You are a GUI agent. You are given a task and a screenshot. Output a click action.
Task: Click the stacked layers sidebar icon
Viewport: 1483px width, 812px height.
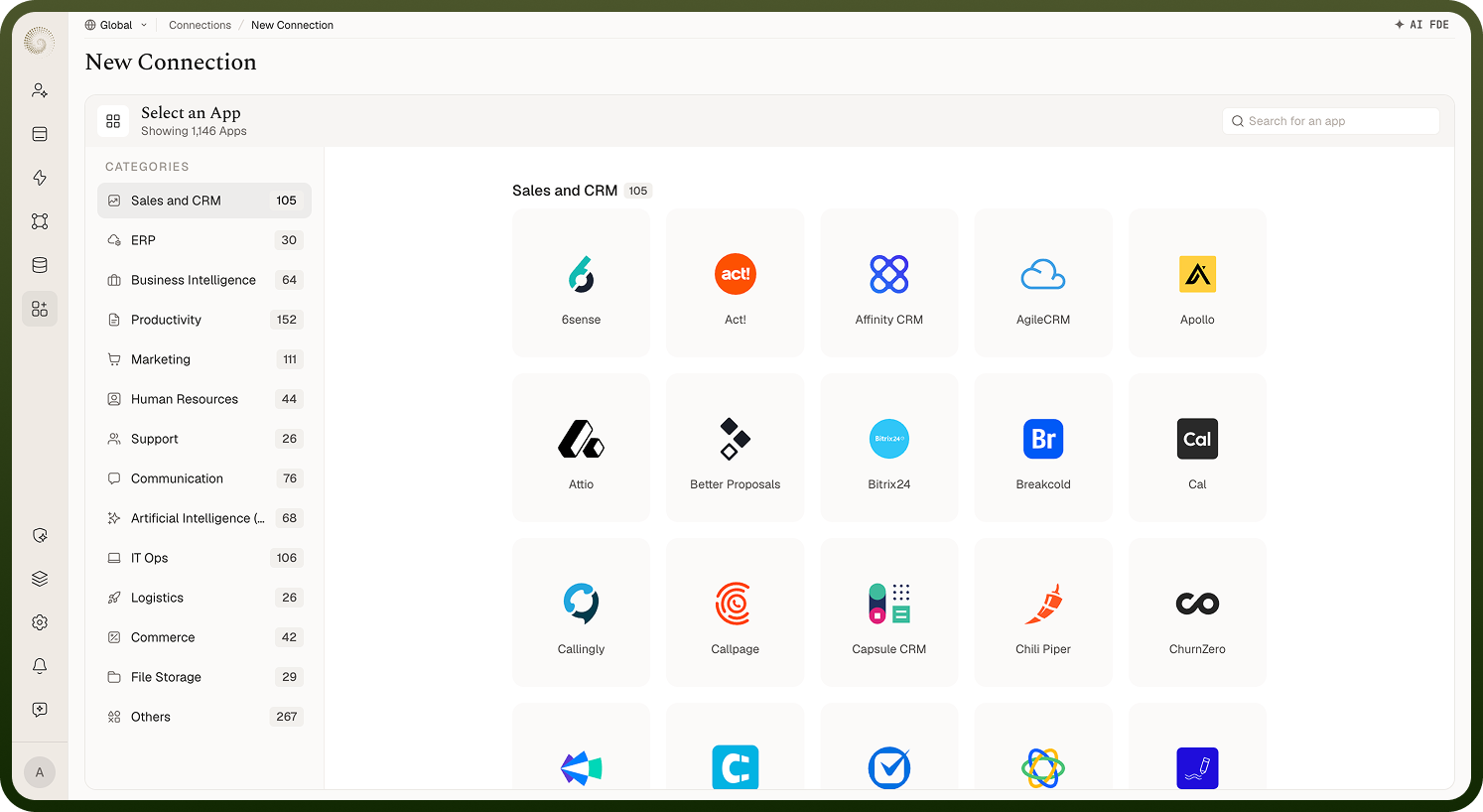[40, 579]
